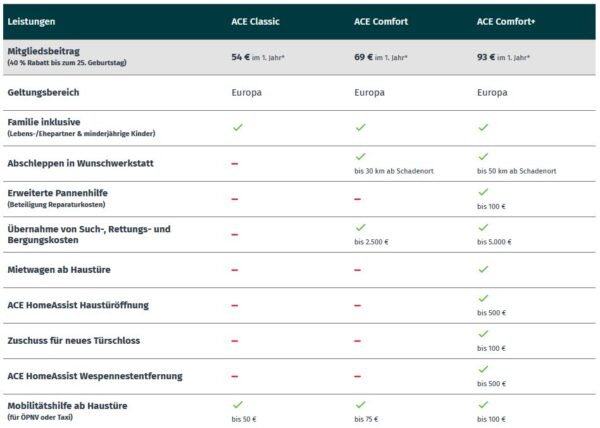Screen dimensions: 600x428
Task: Select the 'ACE Comfort+' column header
Action: [506, 22]
